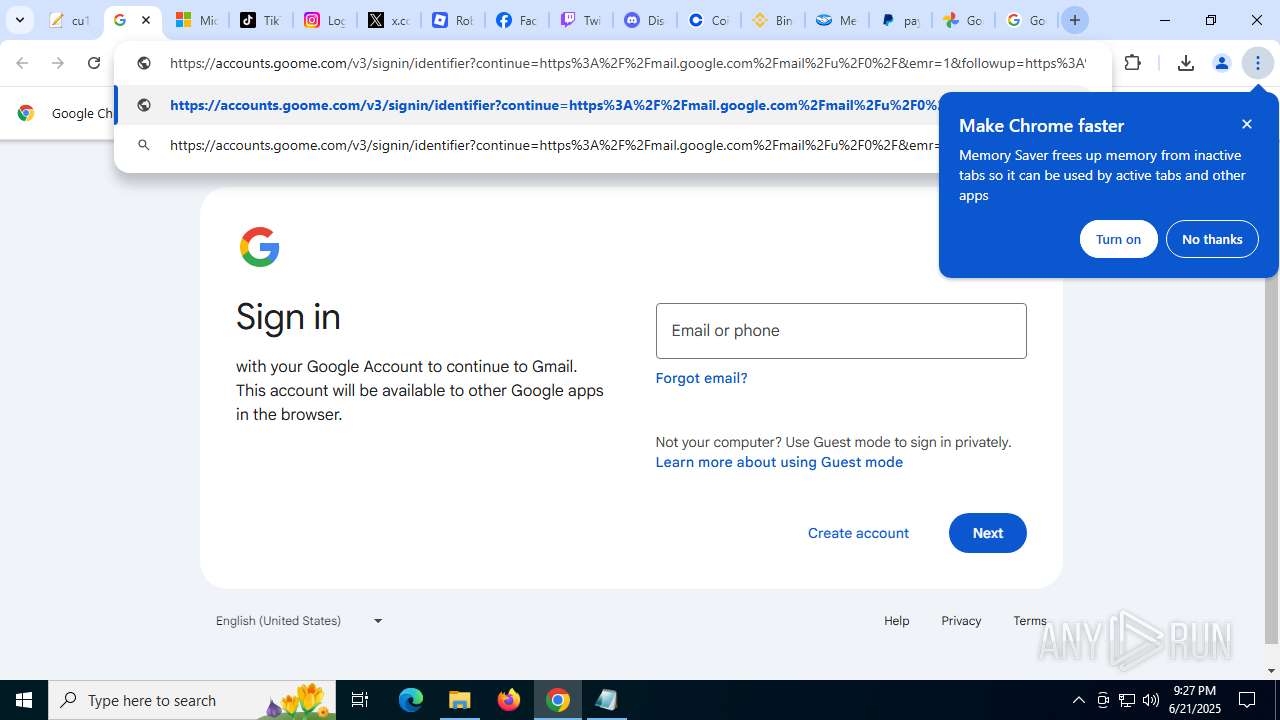
Task: Switch to the X.com tab
Action: 388,20
